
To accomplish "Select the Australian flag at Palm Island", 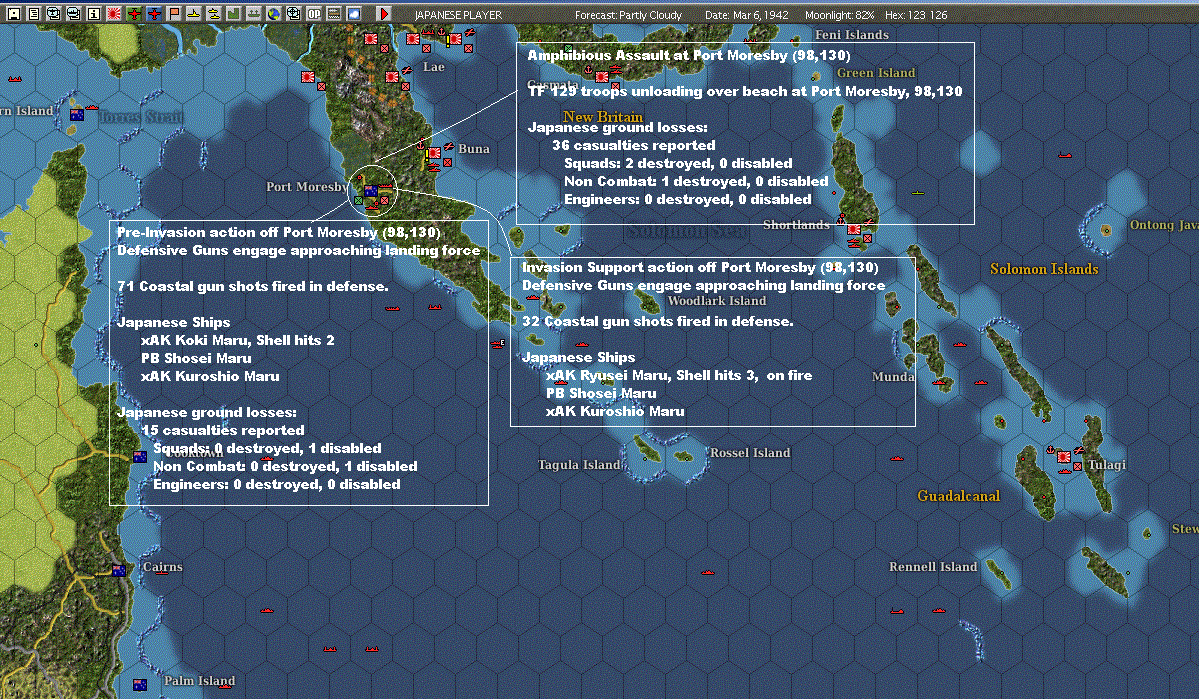I will (x=140, y=684).
